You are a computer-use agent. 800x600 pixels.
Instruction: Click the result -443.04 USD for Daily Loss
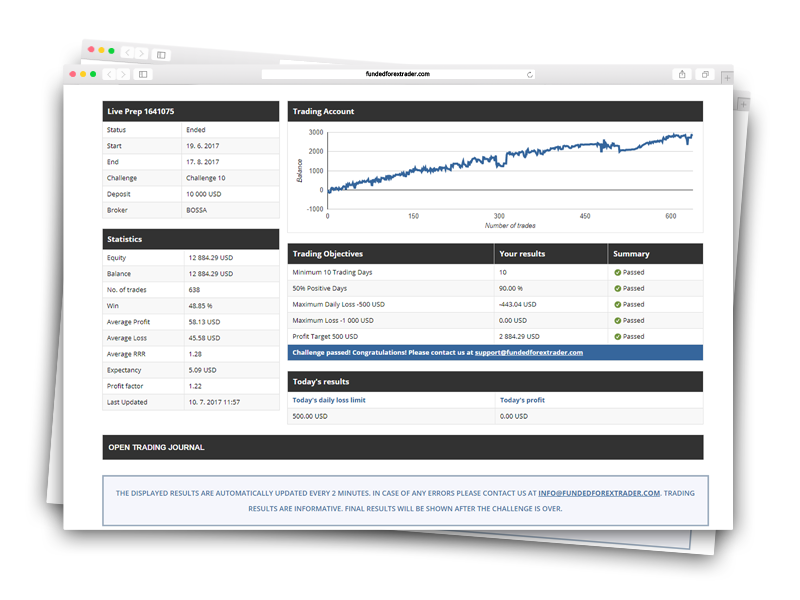pyautogui.click(x=517, y=305)
